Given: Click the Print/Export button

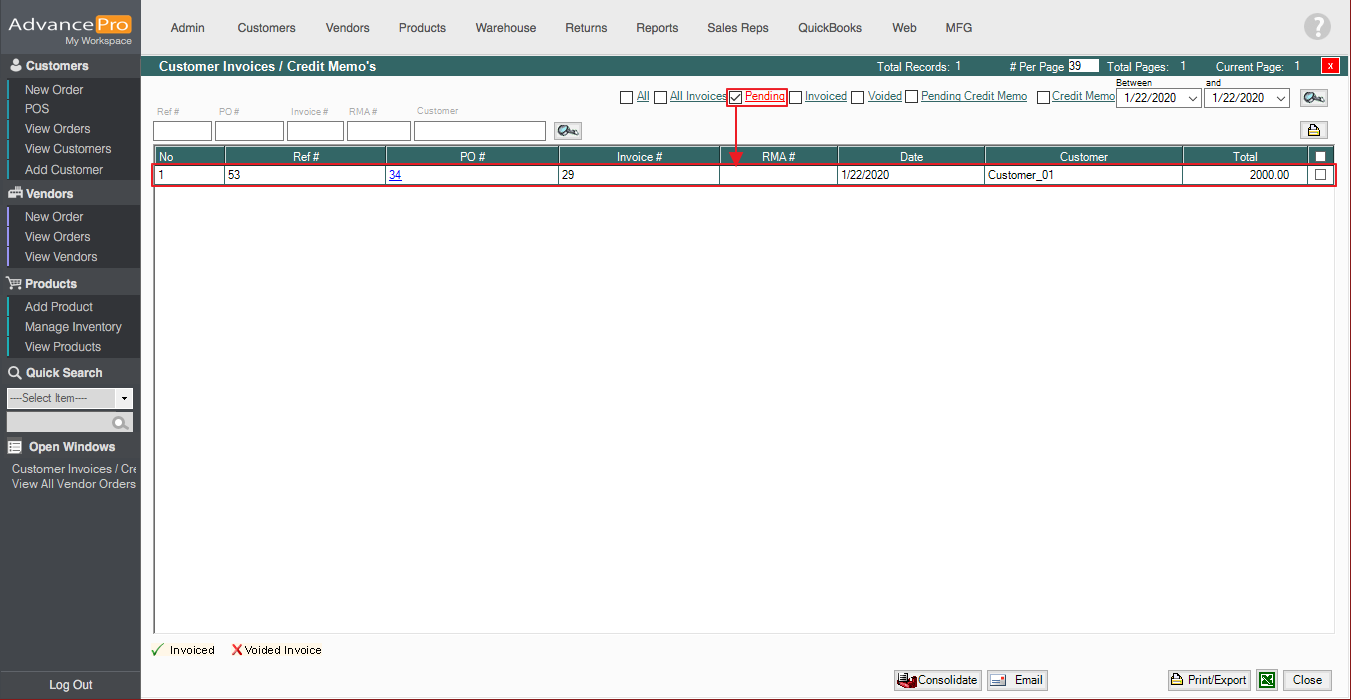Looking at the screenshot, I should (x=1209, y=680).
